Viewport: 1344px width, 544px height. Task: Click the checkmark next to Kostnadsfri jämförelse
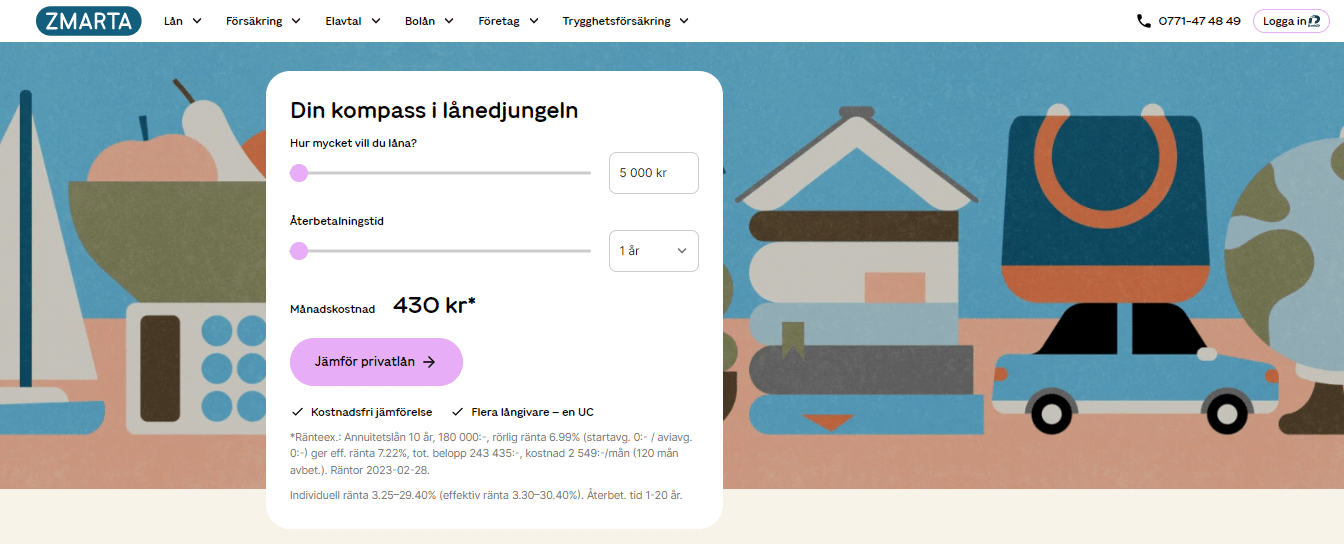click(297, 412)
